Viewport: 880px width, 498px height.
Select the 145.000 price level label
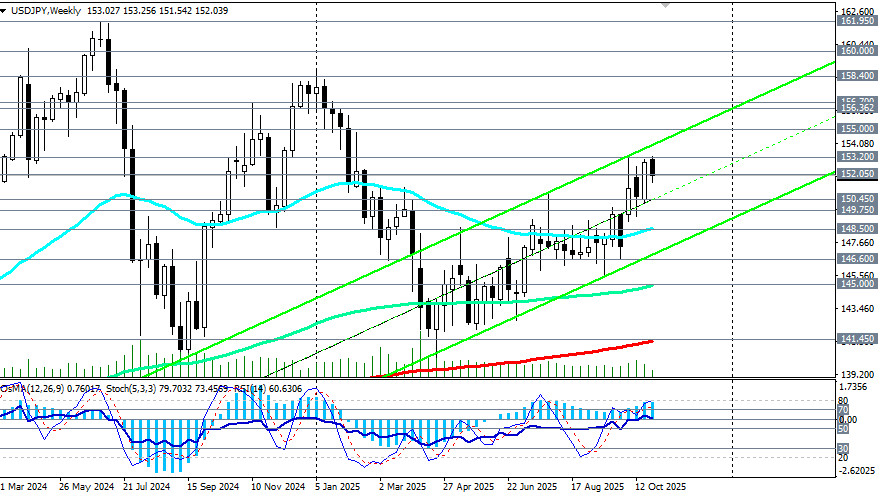tap(856, 284)
